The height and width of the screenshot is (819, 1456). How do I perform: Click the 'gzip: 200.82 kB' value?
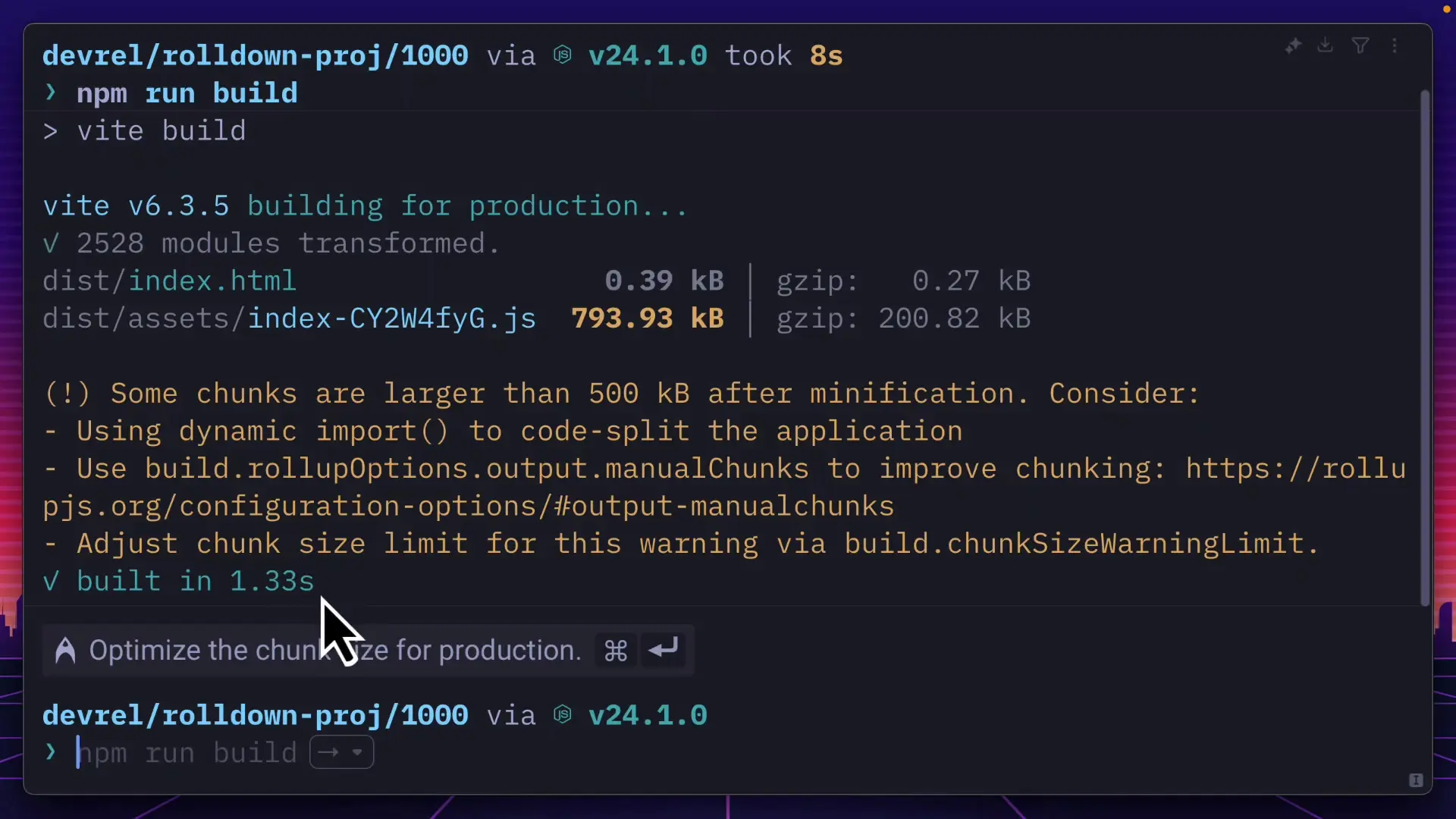pos(903,318)
